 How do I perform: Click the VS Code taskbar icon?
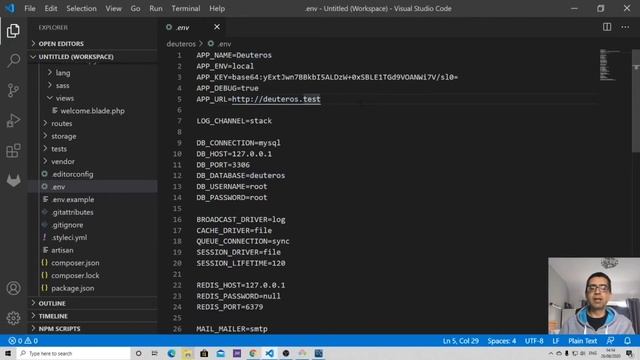coord(269,353)
